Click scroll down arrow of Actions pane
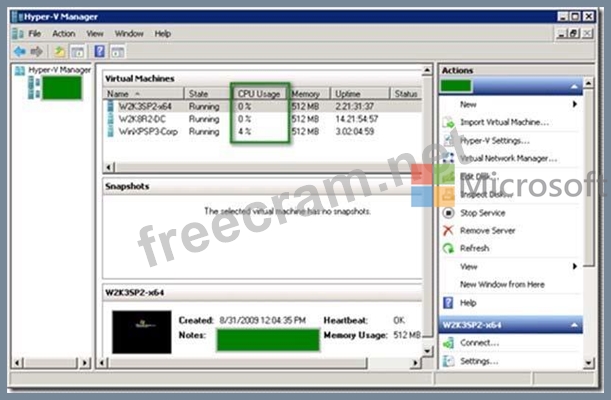Screen dimensions: 611x400 tap(588, 363)
